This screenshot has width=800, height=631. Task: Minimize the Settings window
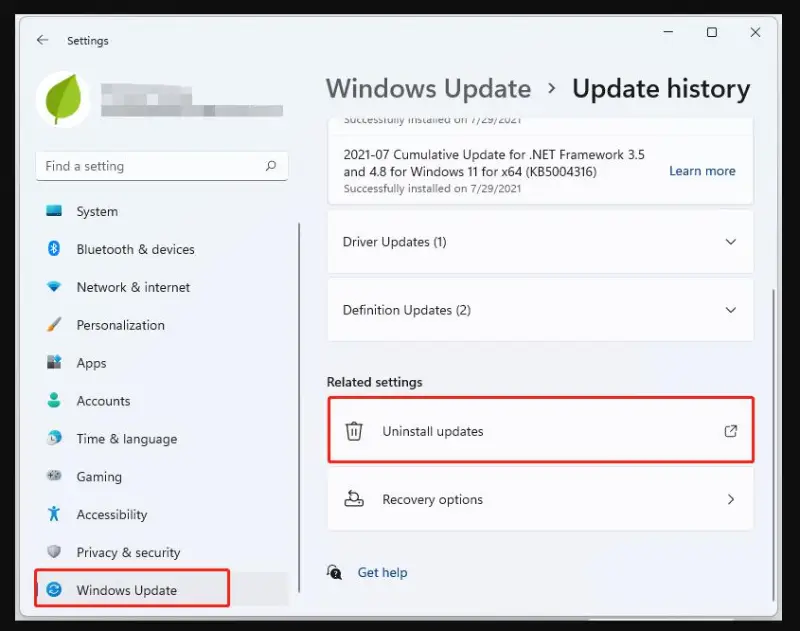668,32
